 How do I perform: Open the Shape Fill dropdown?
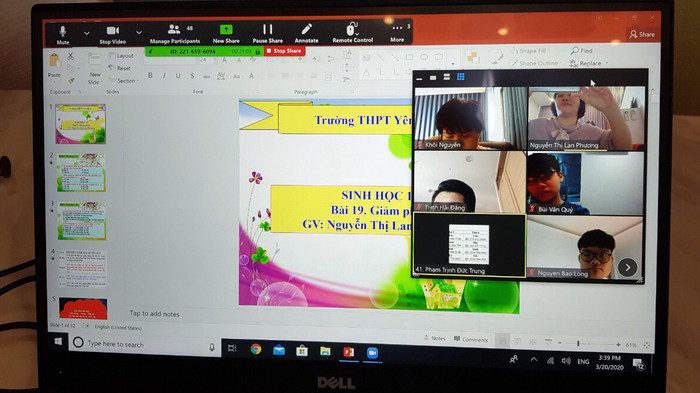click(x=530, y=51)
